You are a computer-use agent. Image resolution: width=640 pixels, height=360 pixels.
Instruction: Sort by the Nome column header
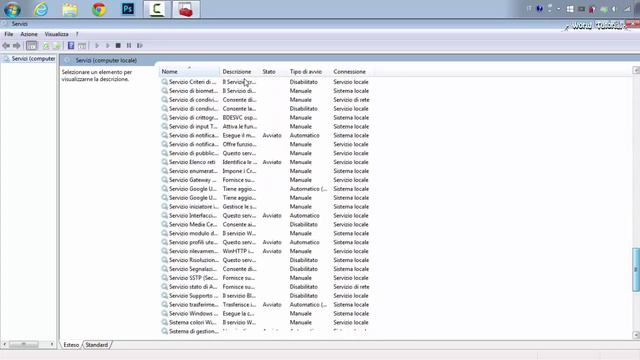tap(189, 71)
